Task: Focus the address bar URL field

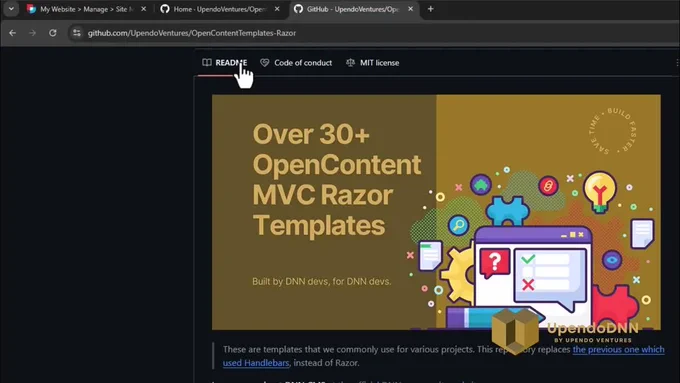Action: [x=373, y=33]
